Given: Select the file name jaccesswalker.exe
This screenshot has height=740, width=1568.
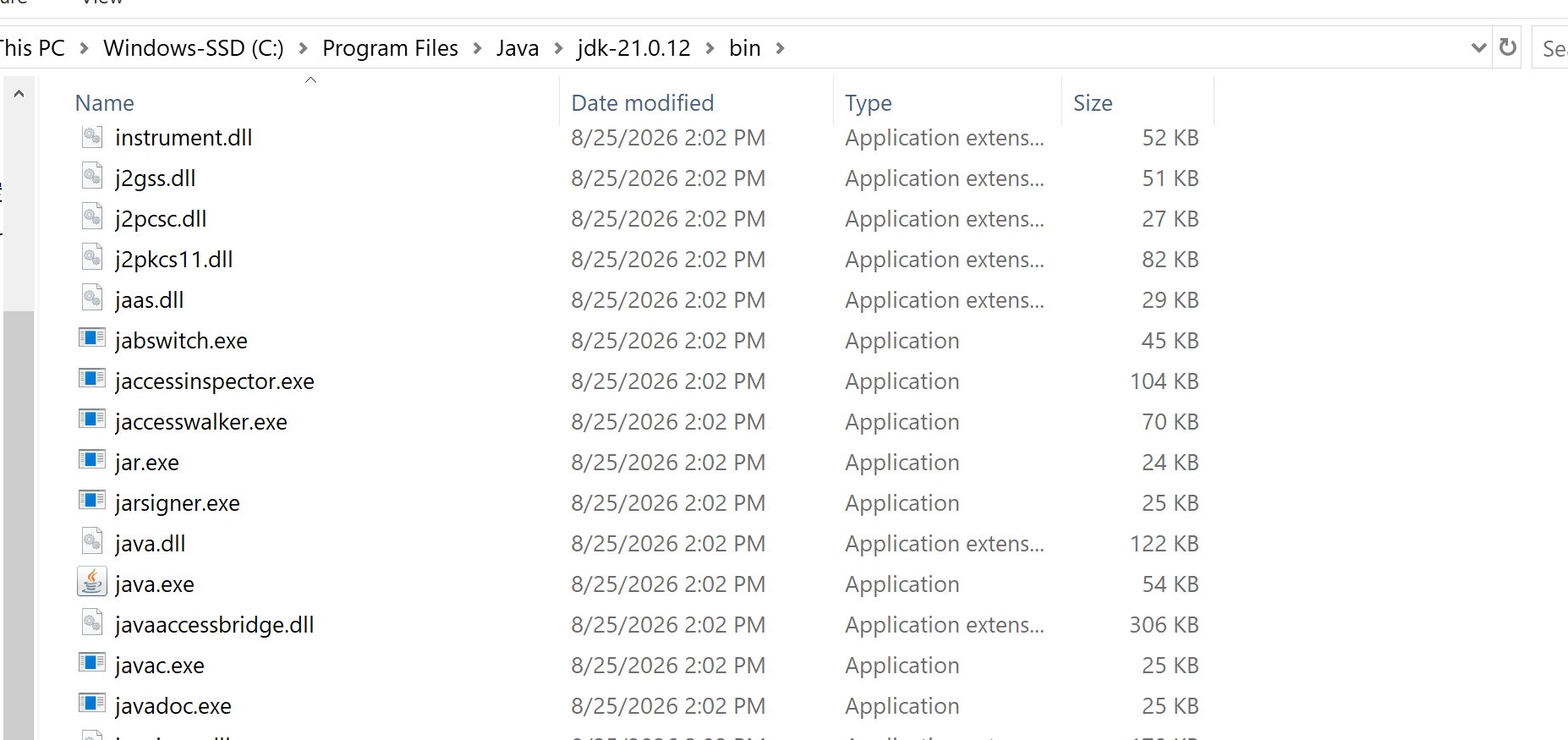Looking at the screenshot, I should tap(201, 422).
